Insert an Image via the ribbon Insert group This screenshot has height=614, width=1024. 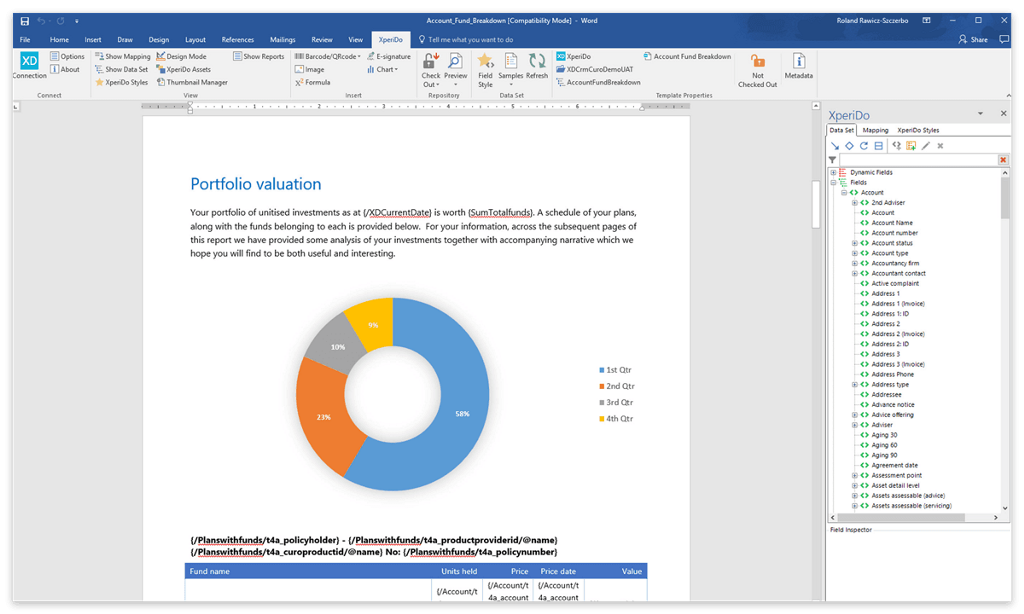click(310, 69)
